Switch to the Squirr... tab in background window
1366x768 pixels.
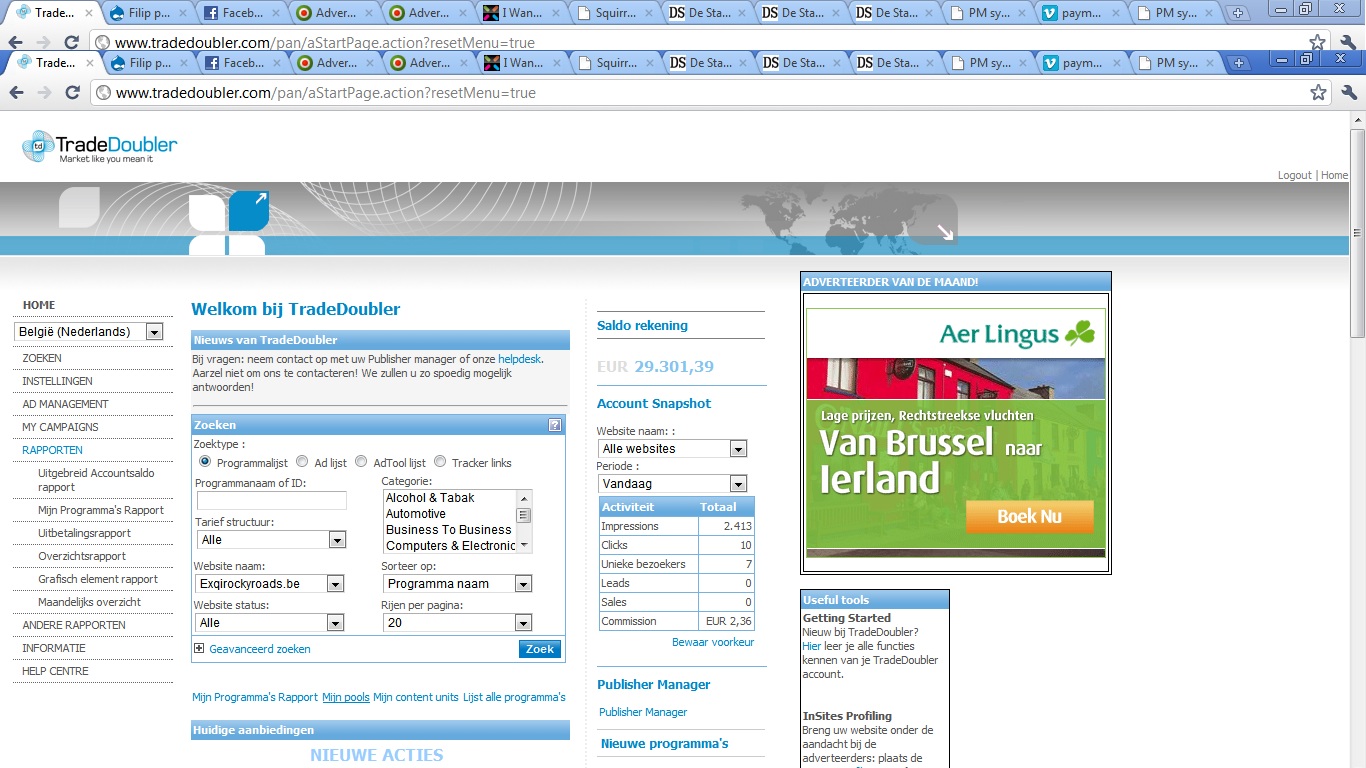coord(616,13)
